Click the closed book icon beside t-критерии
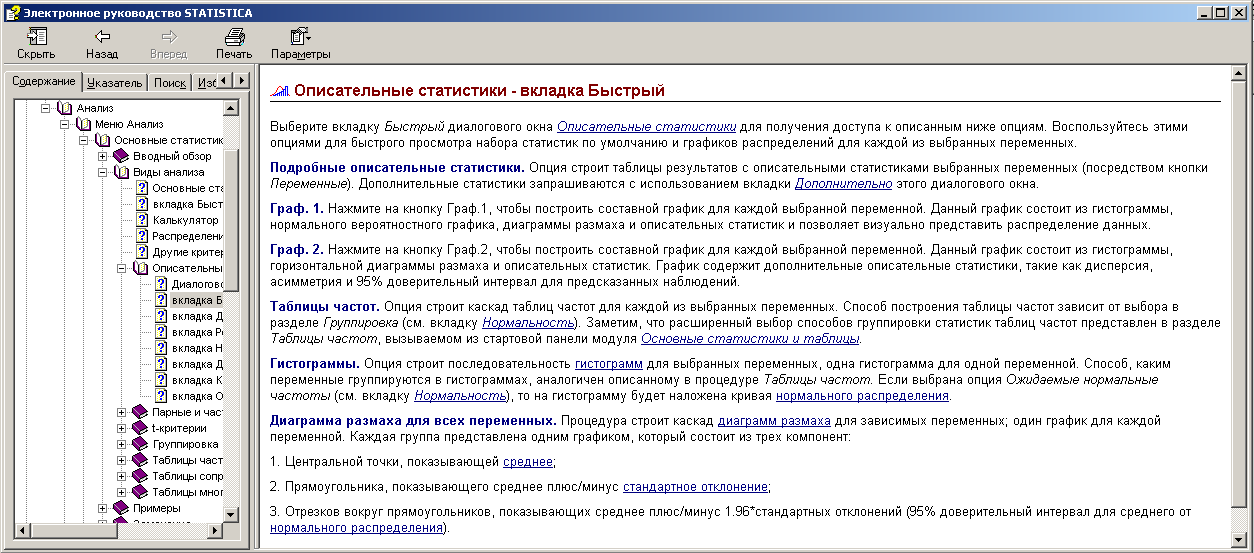The width and height of the screenshot is (1254, 553). [x=141, y=428]
